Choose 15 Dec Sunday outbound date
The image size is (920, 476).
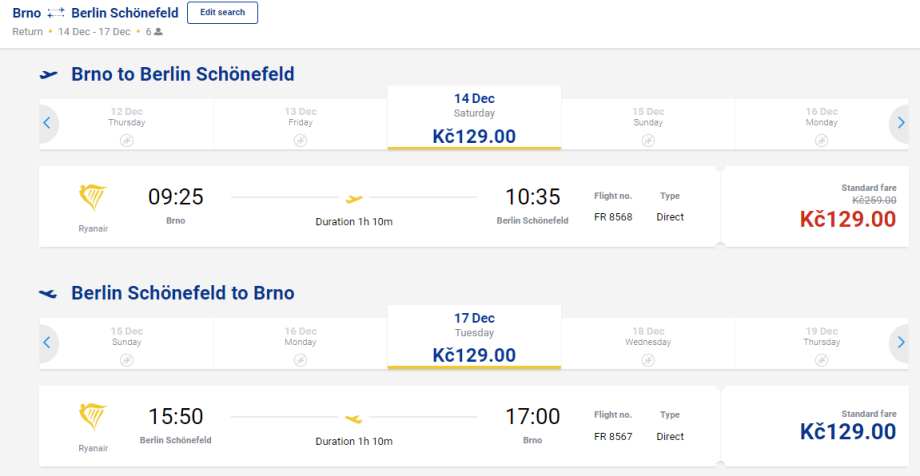coord(648,124)
